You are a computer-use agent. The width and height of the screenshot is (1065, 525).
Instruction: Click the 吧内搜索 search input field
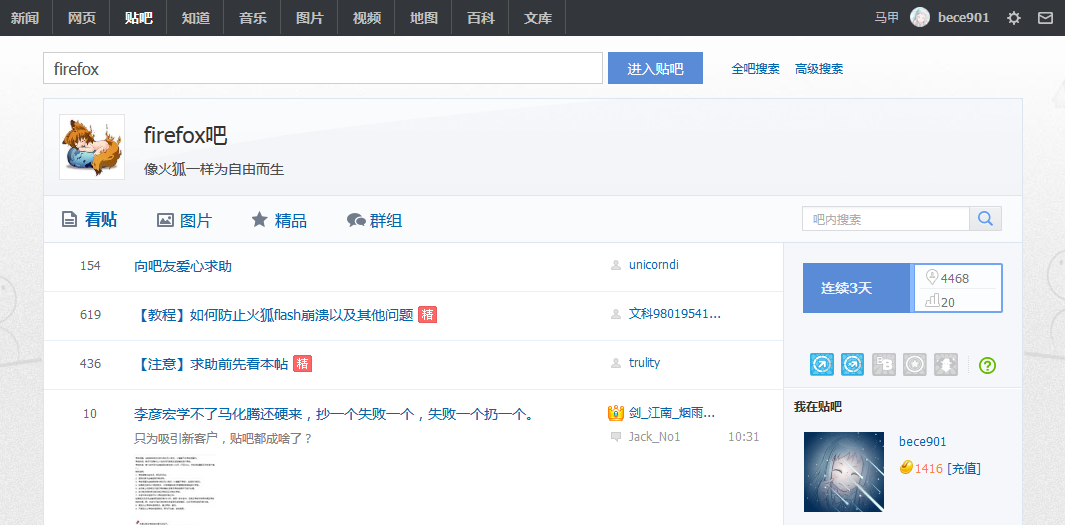click(x=885, y=219)
